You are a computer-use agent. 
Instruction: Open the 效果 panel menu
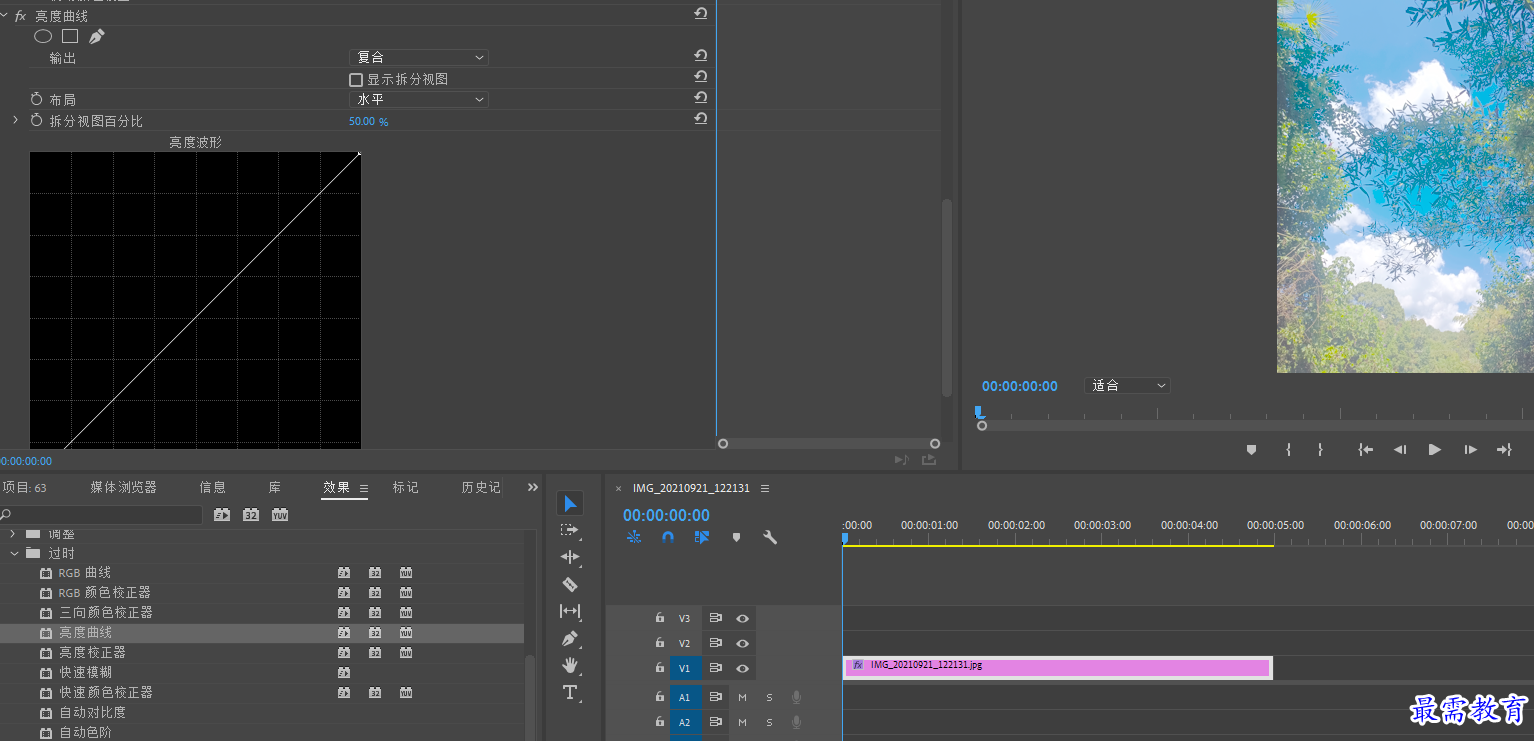(x=364, y=488)
